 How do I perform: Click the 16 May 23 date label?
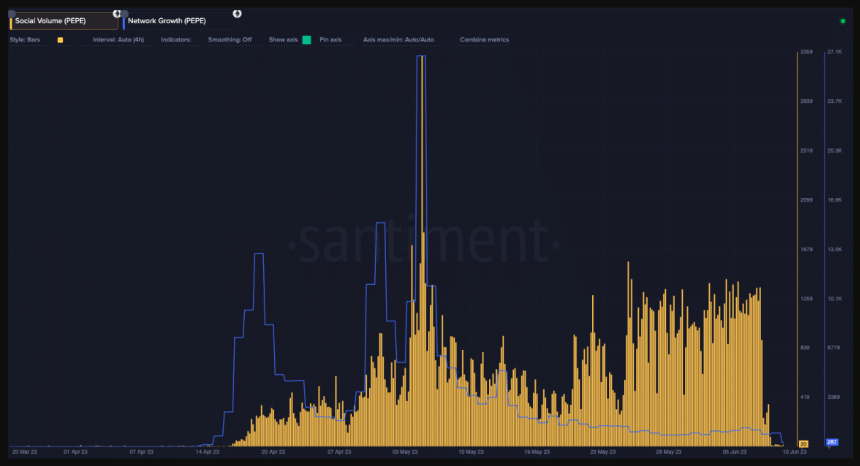537,452
